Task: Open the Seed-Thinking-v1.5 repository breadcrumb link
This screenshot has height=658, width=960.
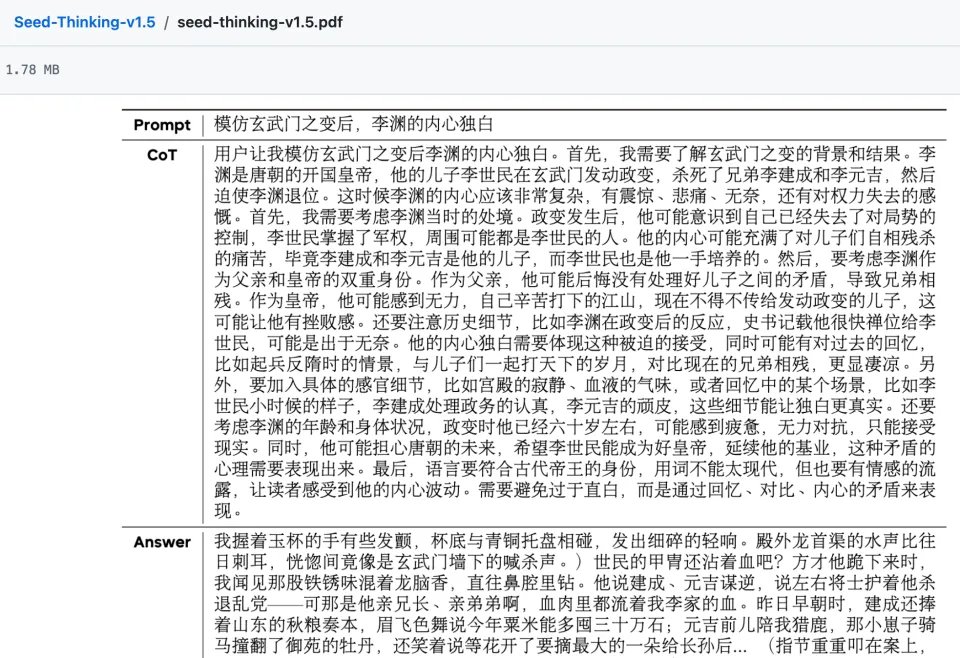Action: pyautogui.click(x=84, y=21)
